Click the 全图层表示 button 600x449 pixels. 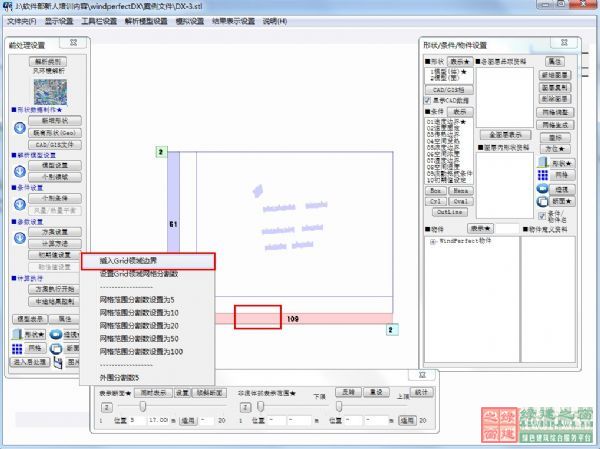point(502,133)
